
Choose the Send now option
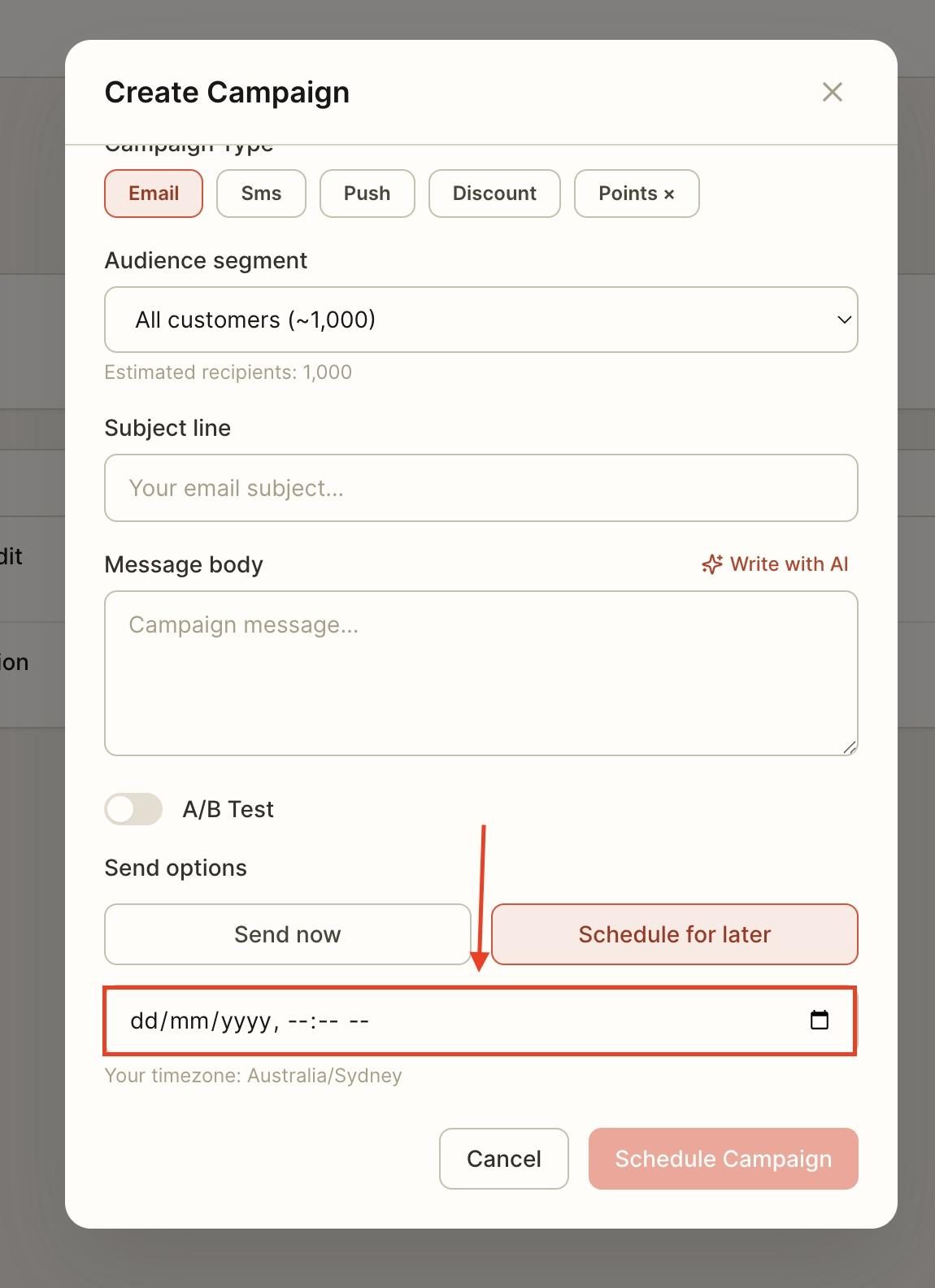288,934
